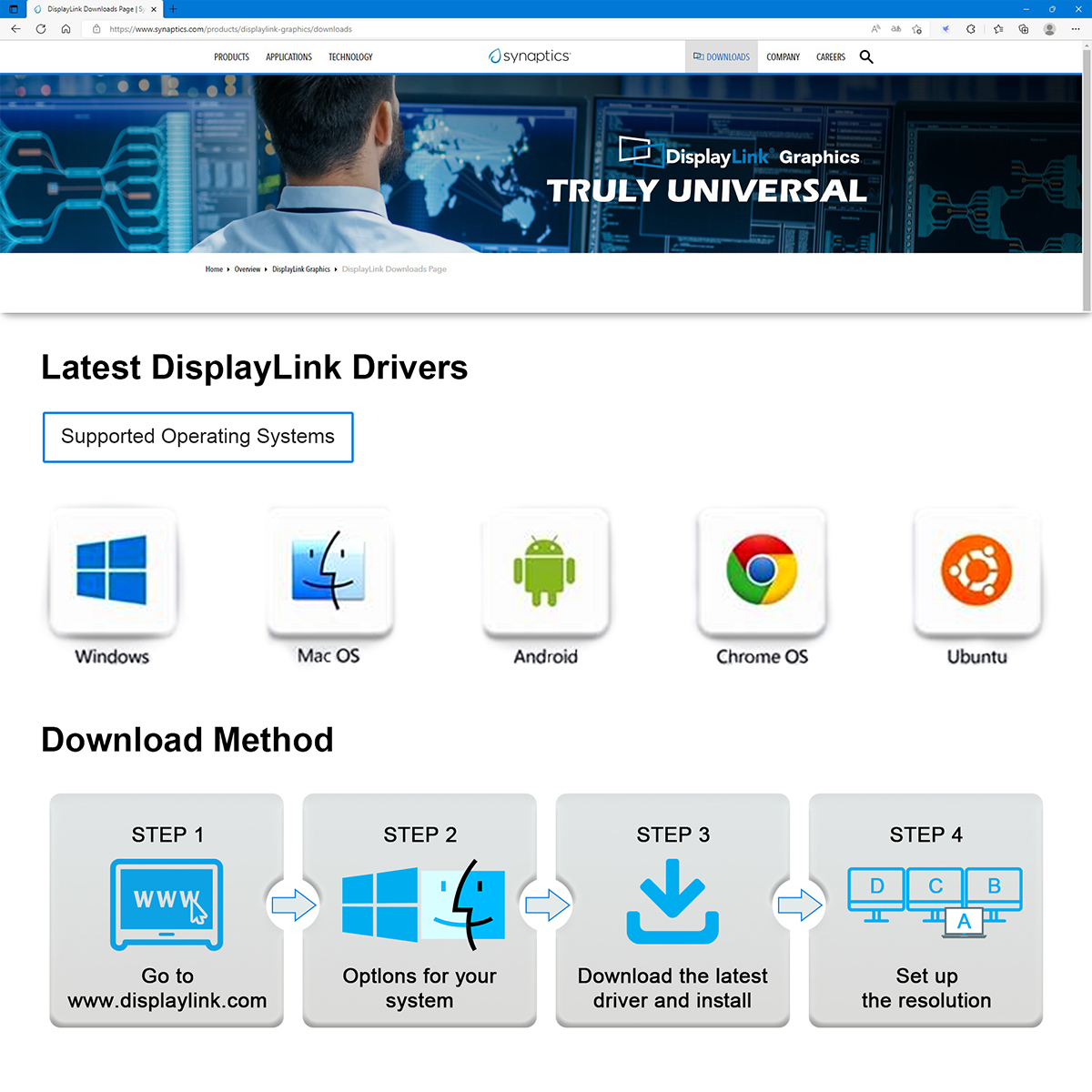Open the Android driver download icon
Screen dimensions: 1092x1092
click(545, 571)
